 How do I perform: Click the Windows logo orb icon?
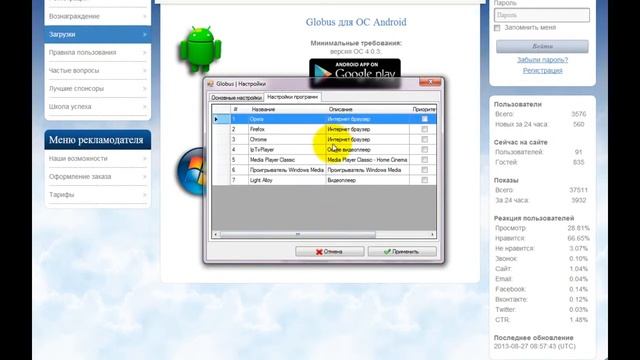click(x=191, y=171)
